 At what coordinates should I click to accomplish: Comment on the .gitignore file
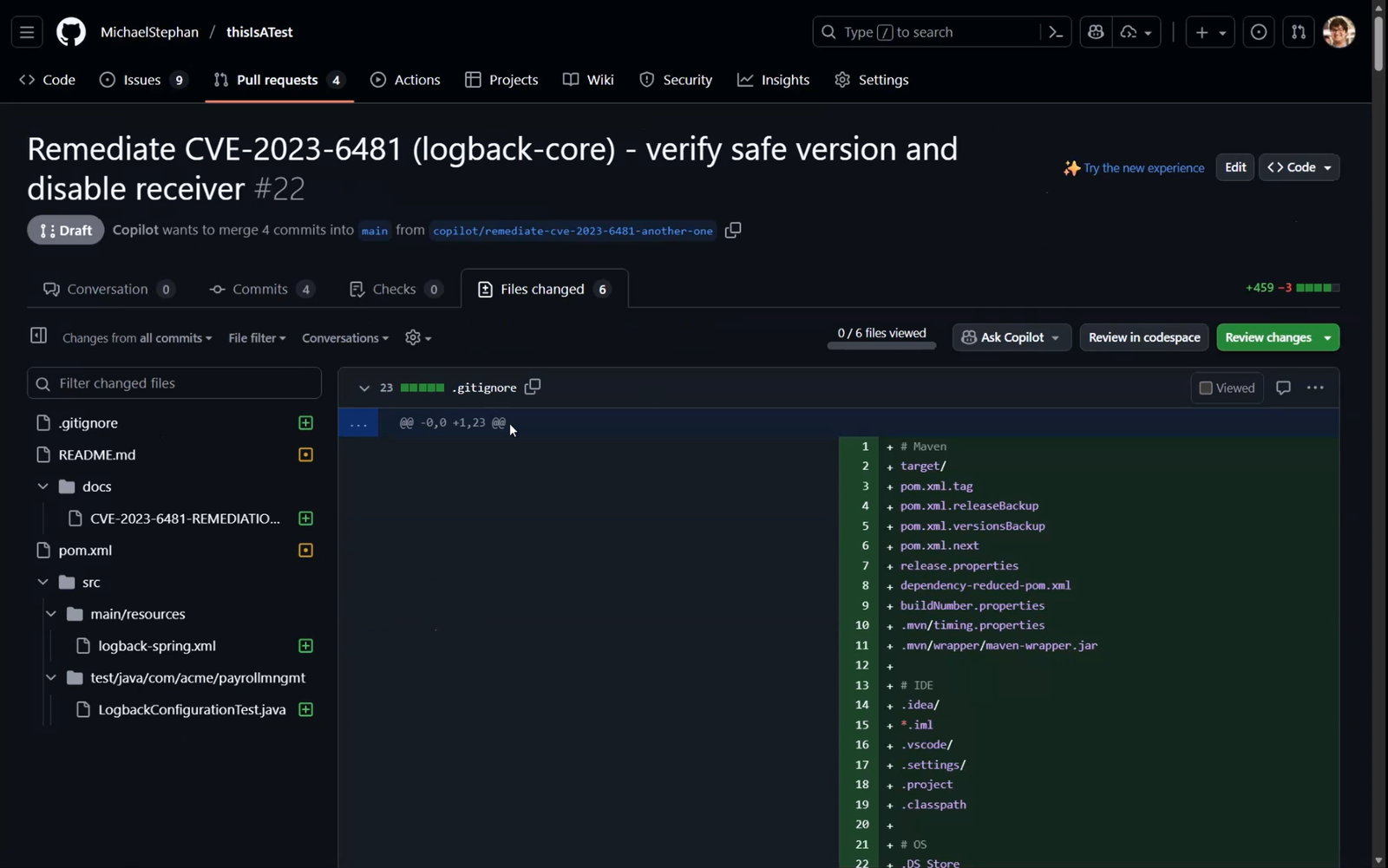pos(1283,388)
